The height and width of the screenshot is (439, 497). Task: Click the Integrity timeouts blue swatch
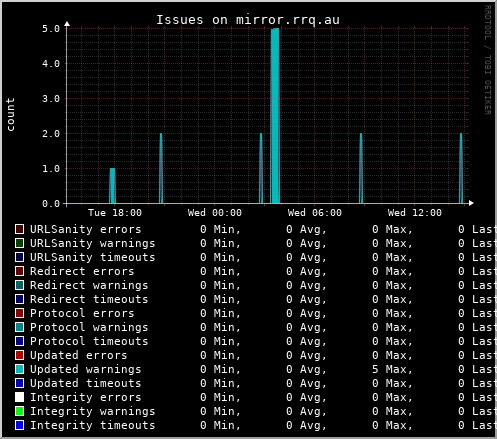click(19, 425)
